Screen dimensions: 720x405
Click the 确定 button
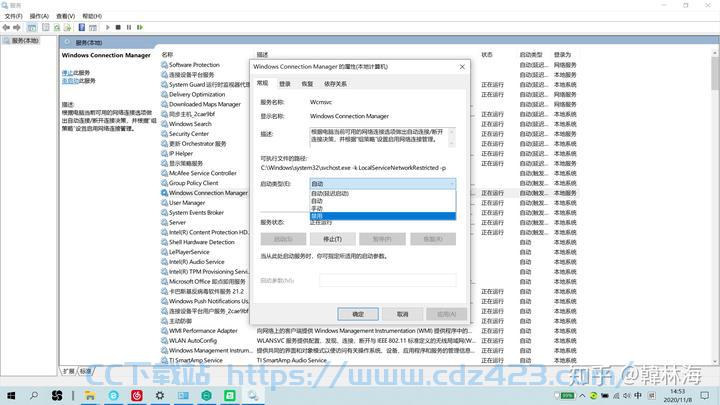[x=358, y=314]
